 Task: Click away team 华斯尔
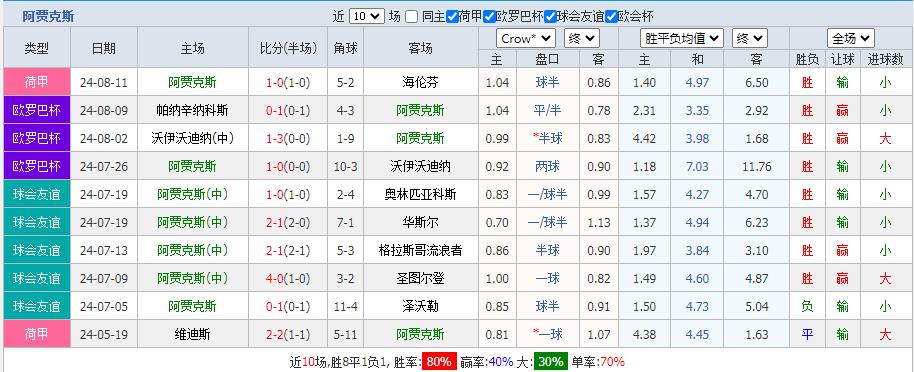[420, 222]
